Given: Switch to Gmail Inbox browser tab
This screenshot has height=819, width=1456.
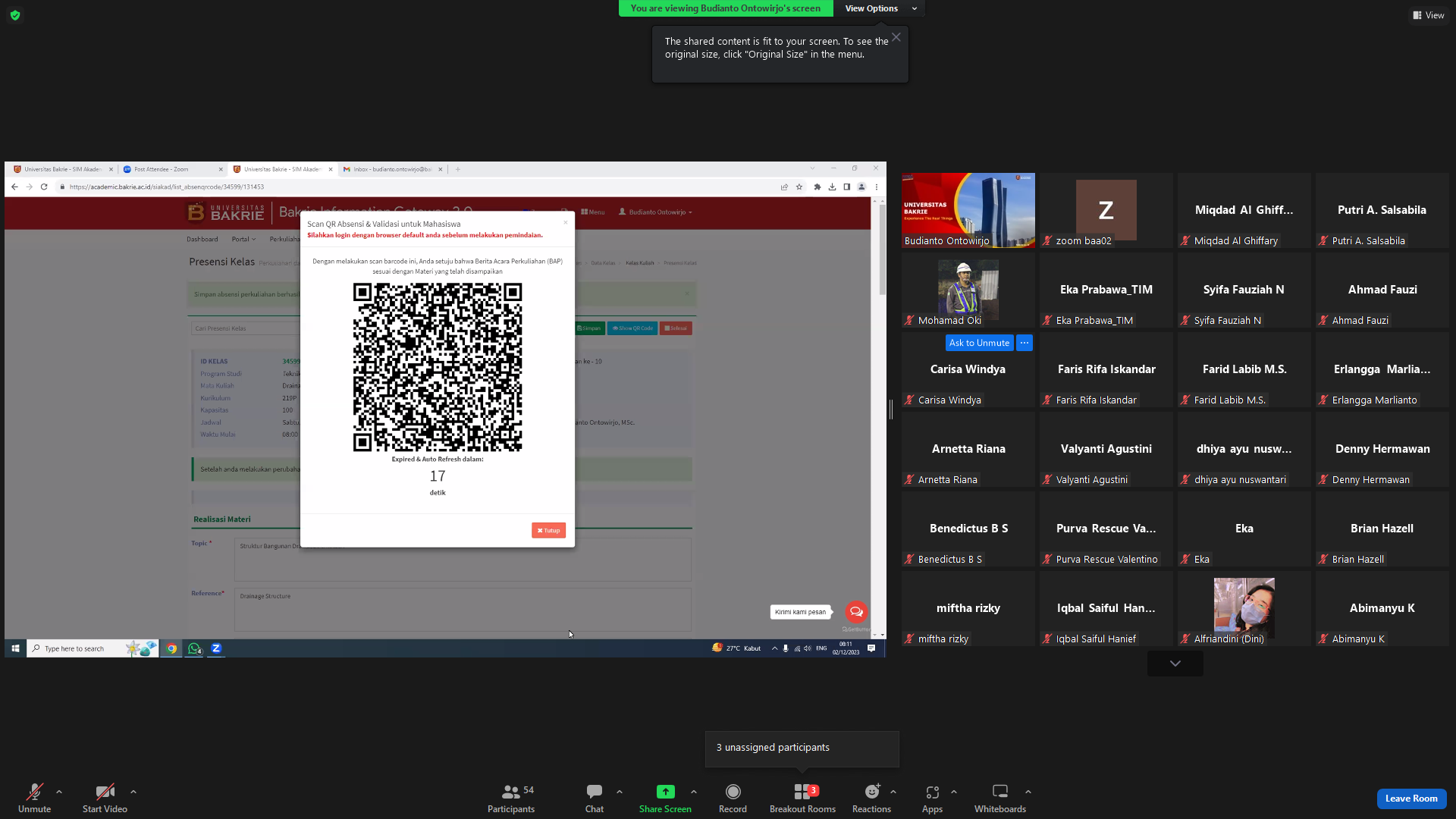Looking at the screenshot, I should [x=393, y=169].
